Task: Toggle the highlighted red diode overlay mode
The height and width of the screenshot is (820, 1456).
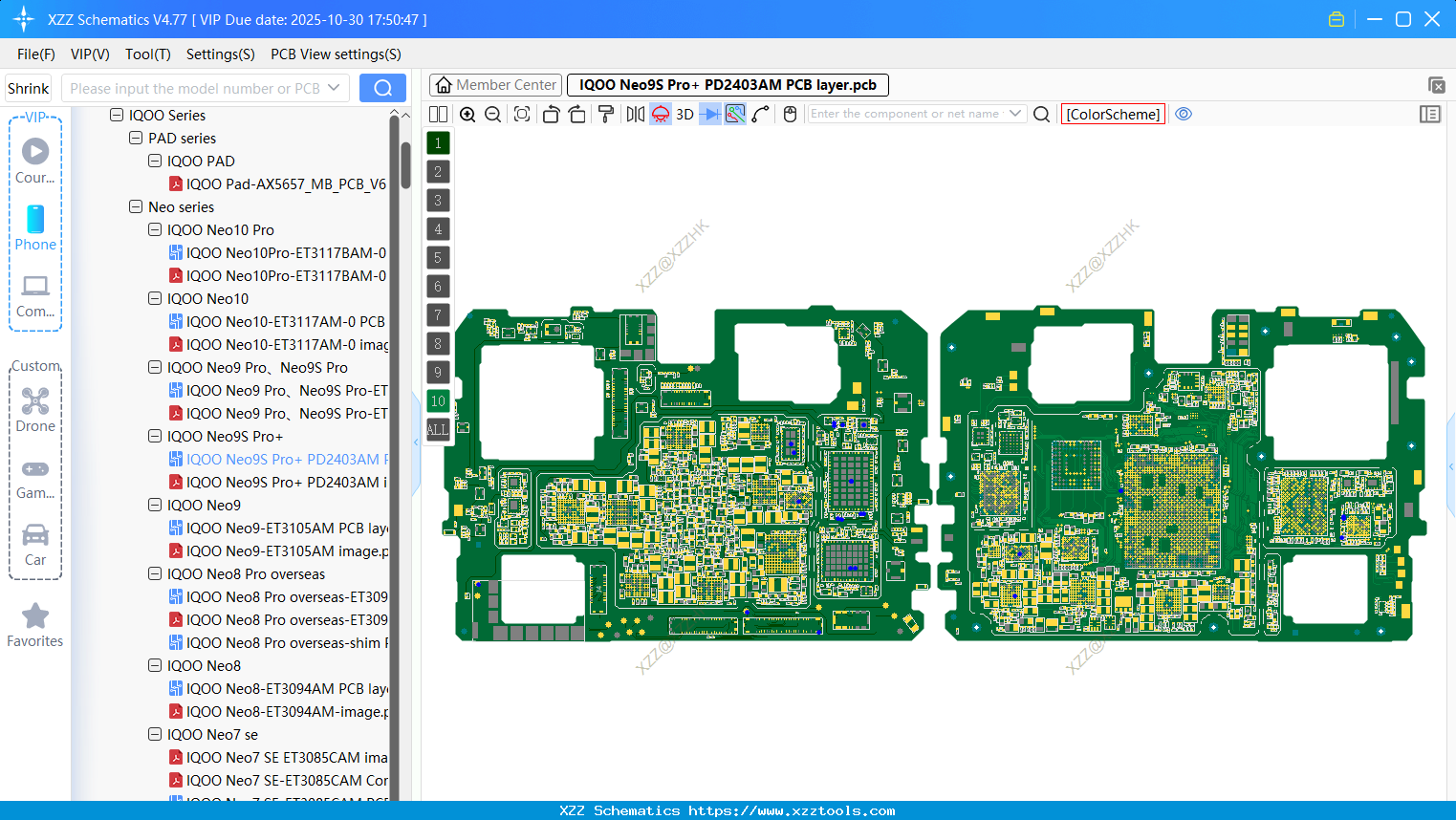Action: click(660, 114)
